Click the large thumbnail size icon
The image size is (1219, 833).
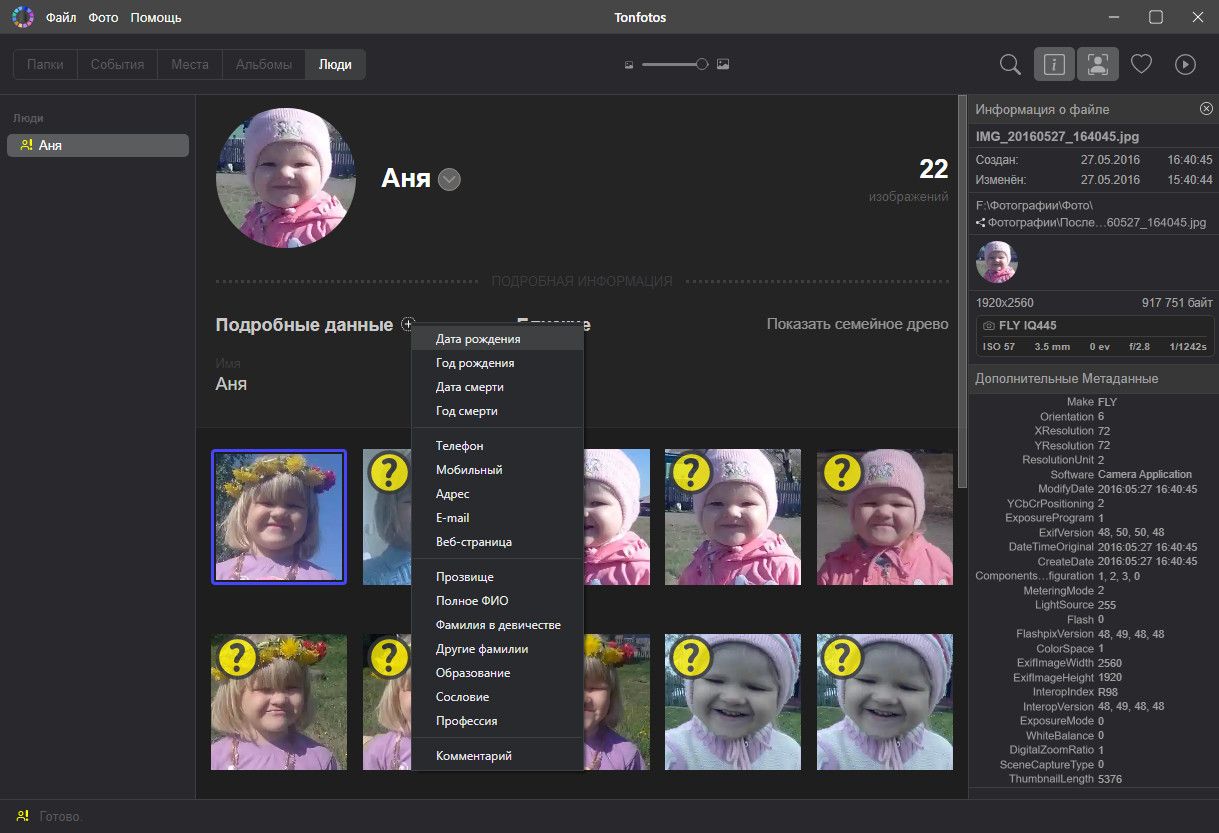pos(723,65)
